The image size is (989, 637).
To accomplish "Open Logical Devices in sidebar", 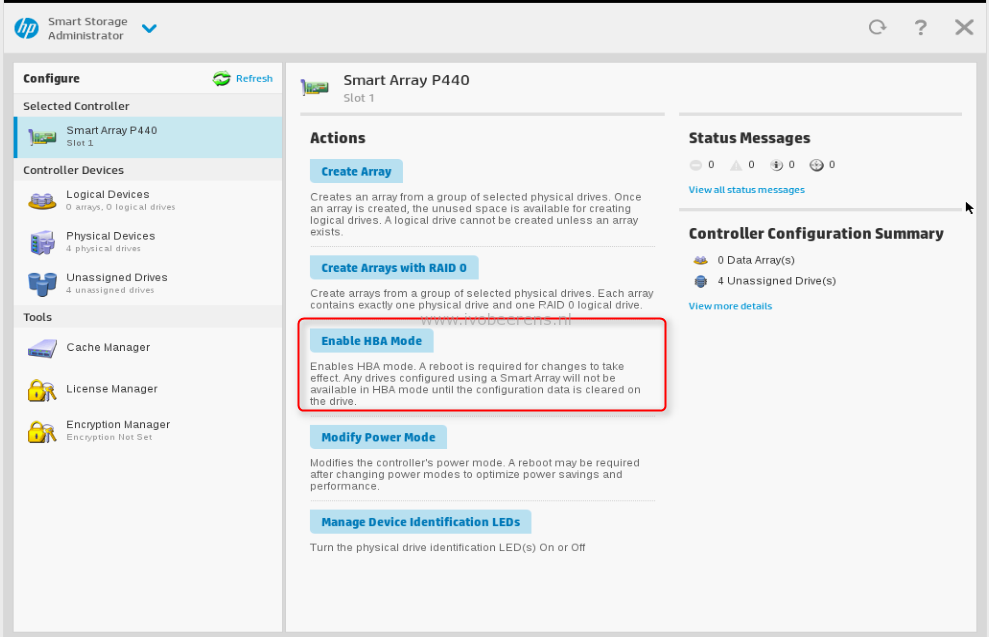I will coord(149,200).
